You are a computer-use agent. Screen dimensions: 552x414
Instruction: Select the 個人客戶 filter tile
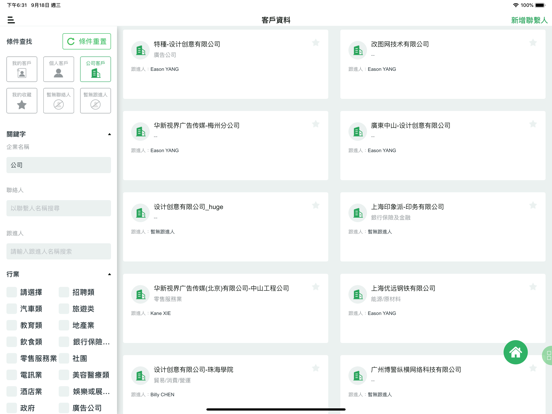tap(58, 69)
